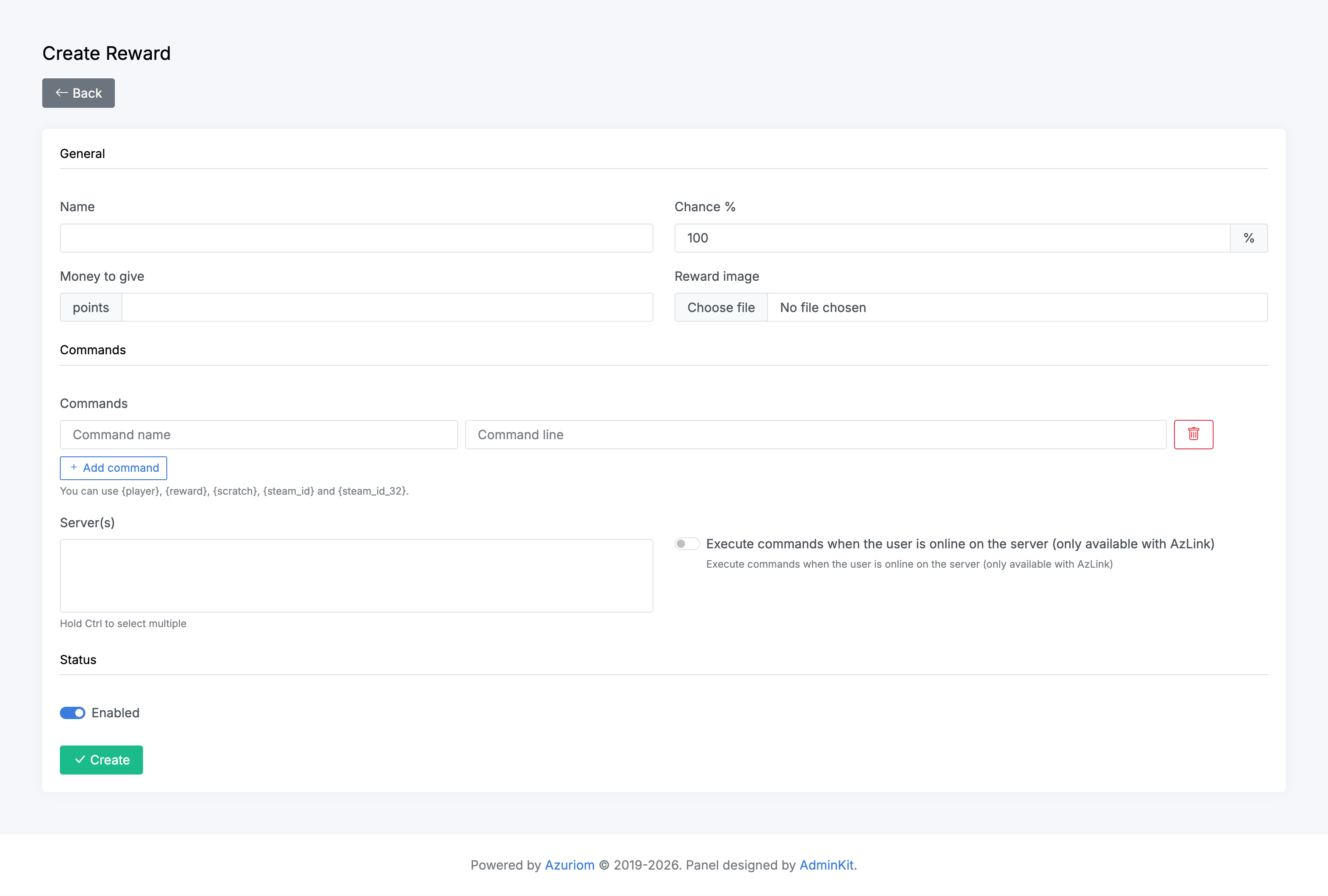Click the Server(s) multi-select list box

click(x=356, y=576)
